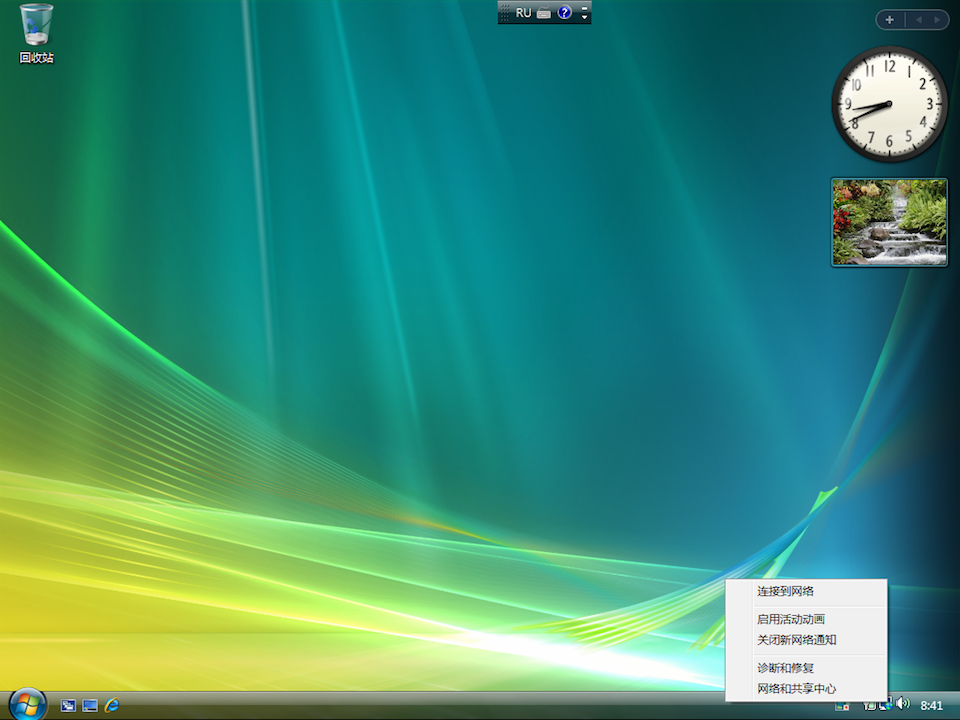
Task: Open the 回收站 Recycle Bin icon
Action: point(36,34)
